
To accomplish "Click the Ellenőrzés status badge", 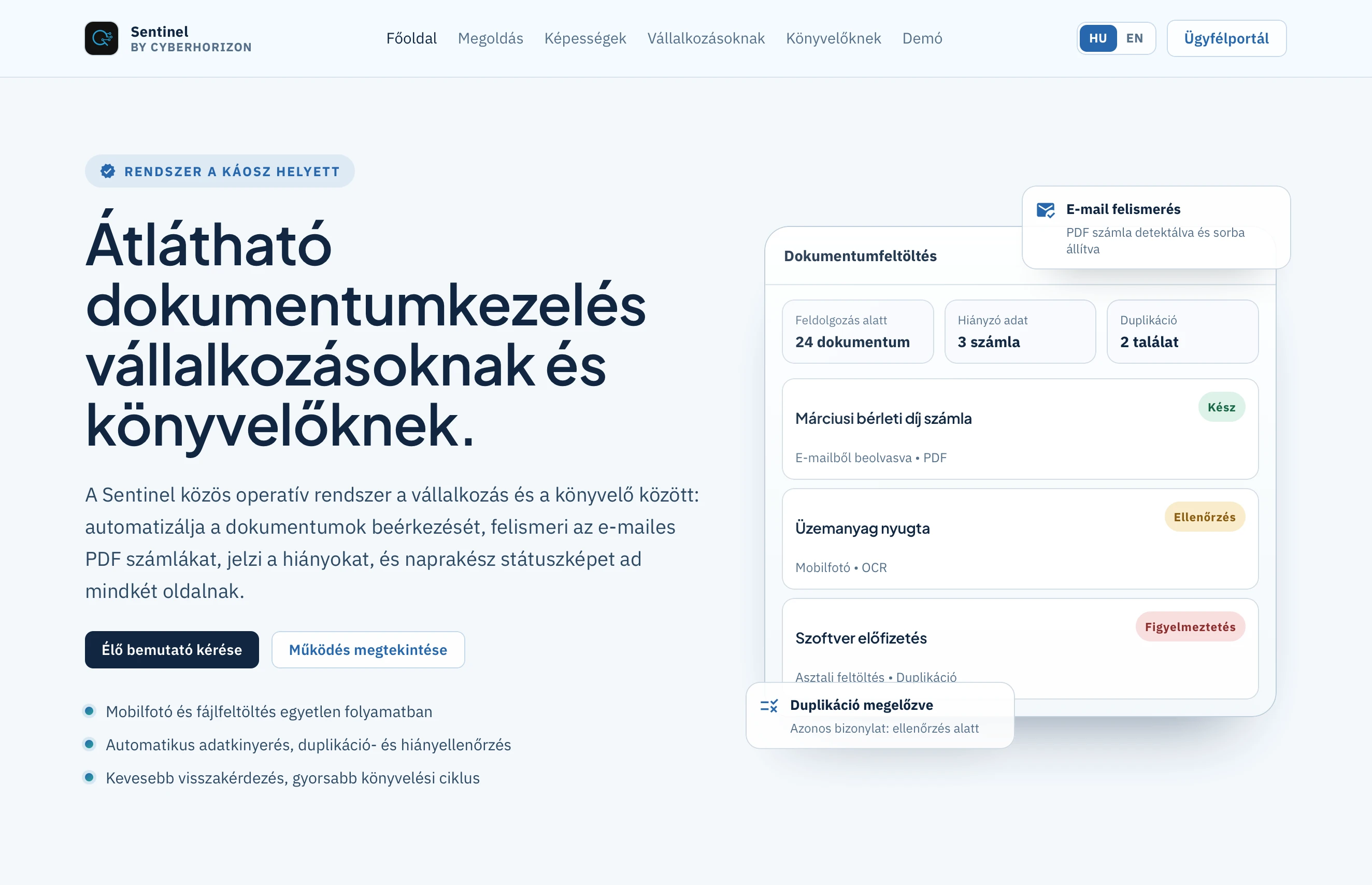I will (x=1204, y=517).
